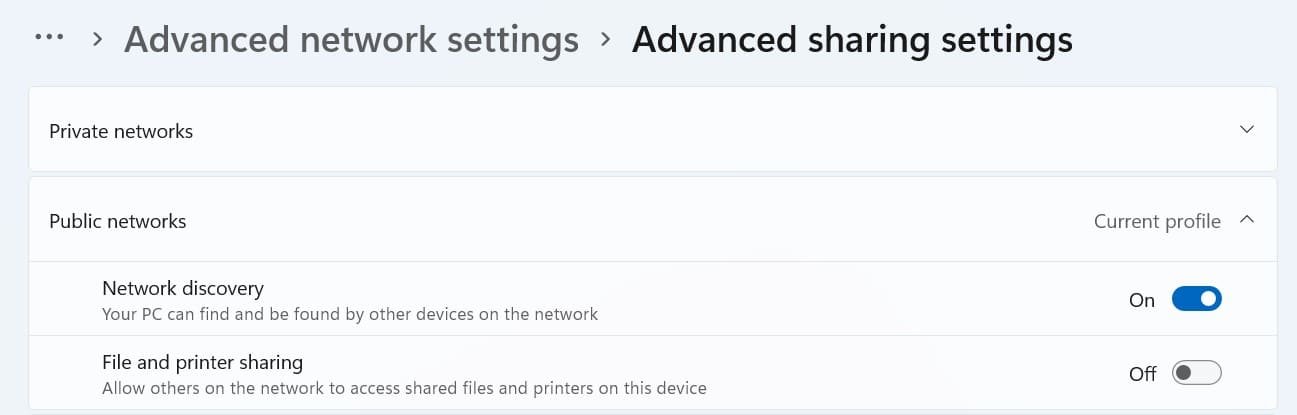Image resolution: width=1297 pixels, height=415 pixels.
Task: Select the Network discovery setting title
Action: coord(183,288)
